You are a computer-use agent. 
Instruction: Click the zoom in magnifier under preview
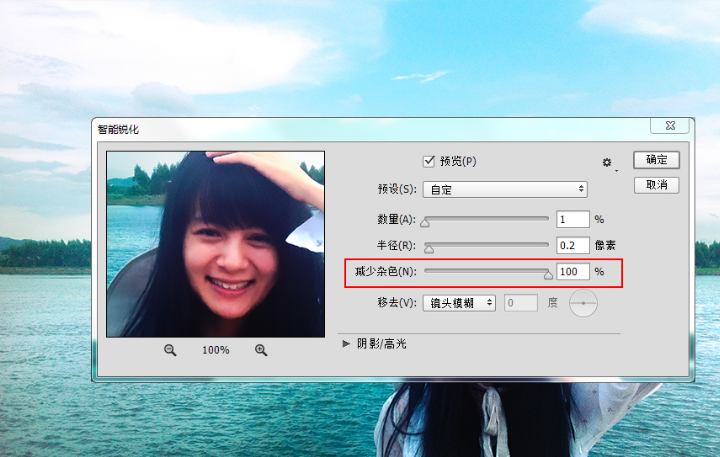coord(261,350)
